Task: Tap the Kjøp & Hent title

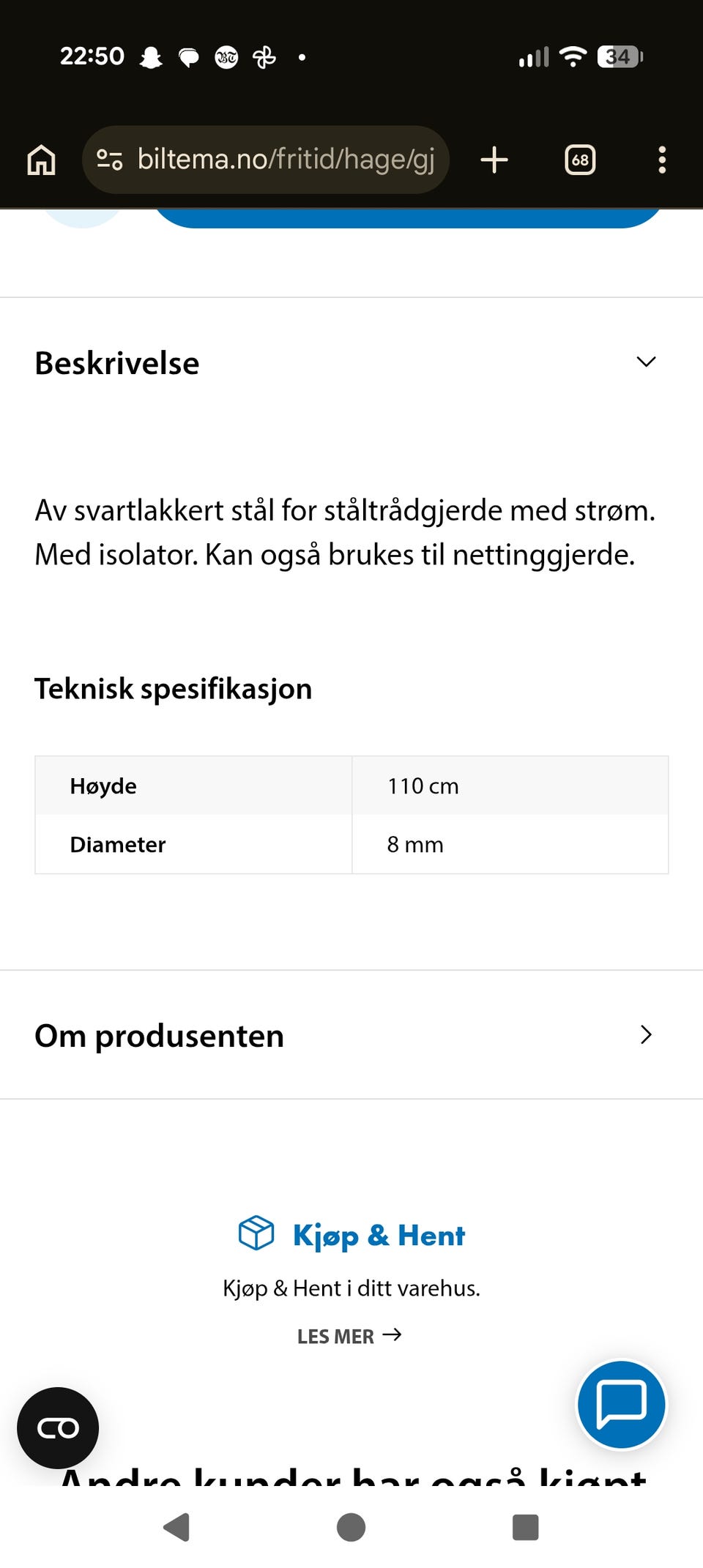Action: (379, 1236)
